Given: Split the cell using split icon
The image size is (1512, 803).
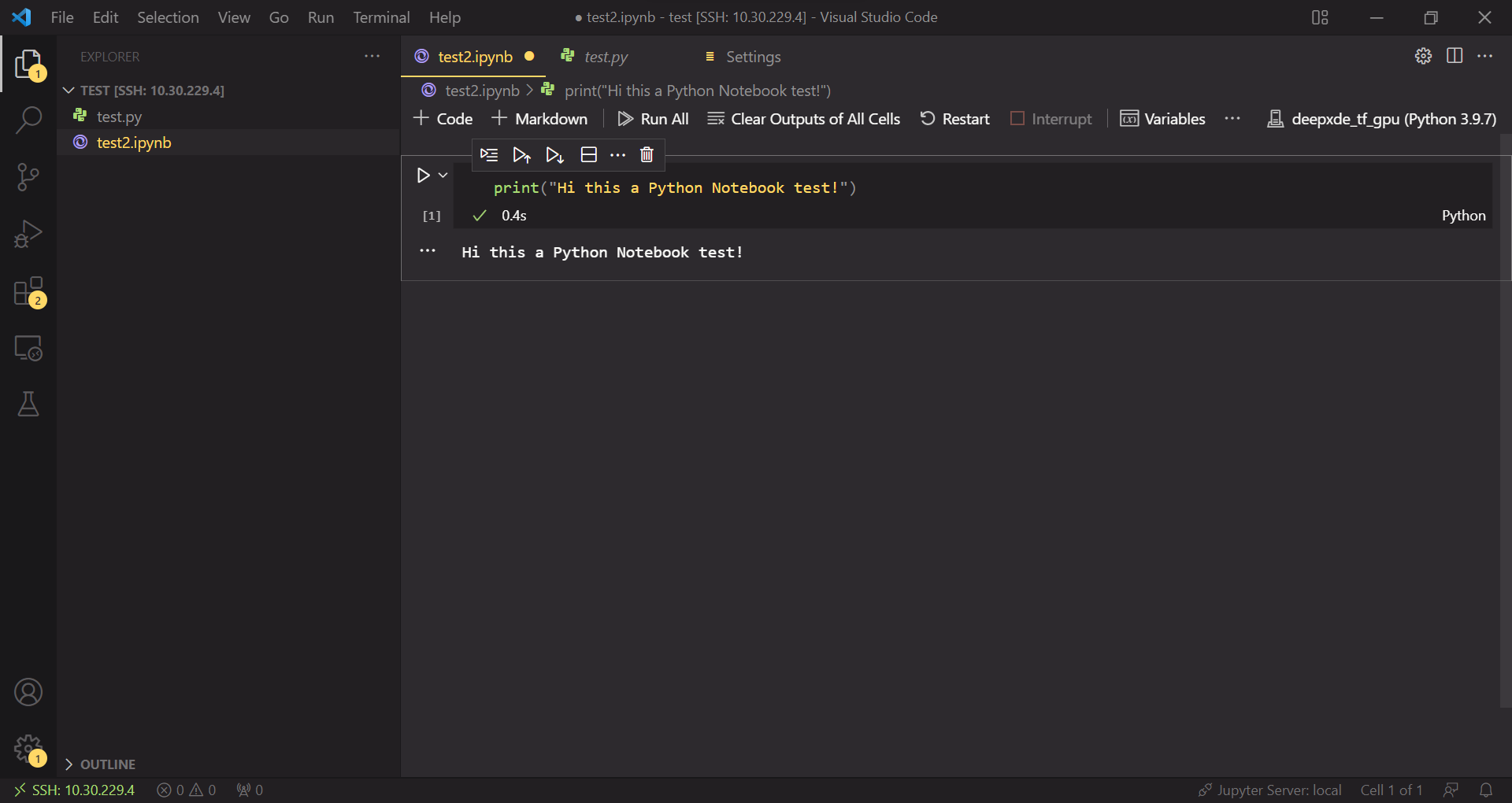Looking at the screenshot, I should coord(588,154).
